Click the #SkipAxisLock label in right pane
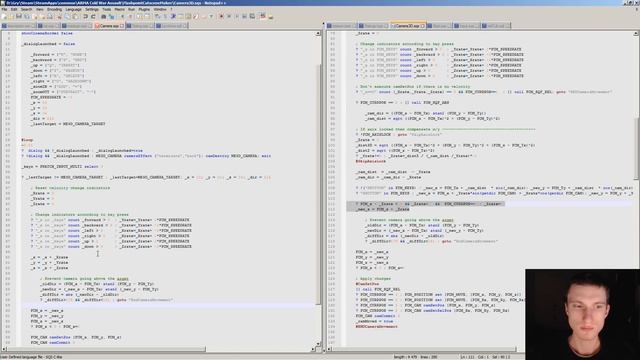 [x=371, y=161]
